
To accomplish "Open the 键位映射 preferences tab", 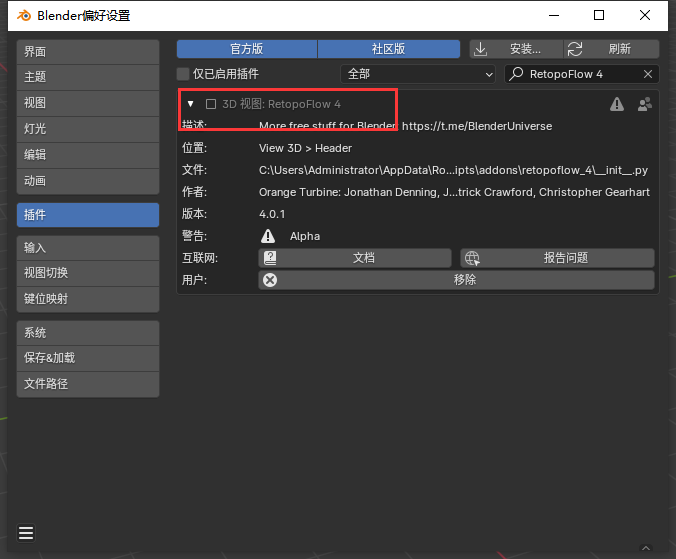I will tap(88, 299).
